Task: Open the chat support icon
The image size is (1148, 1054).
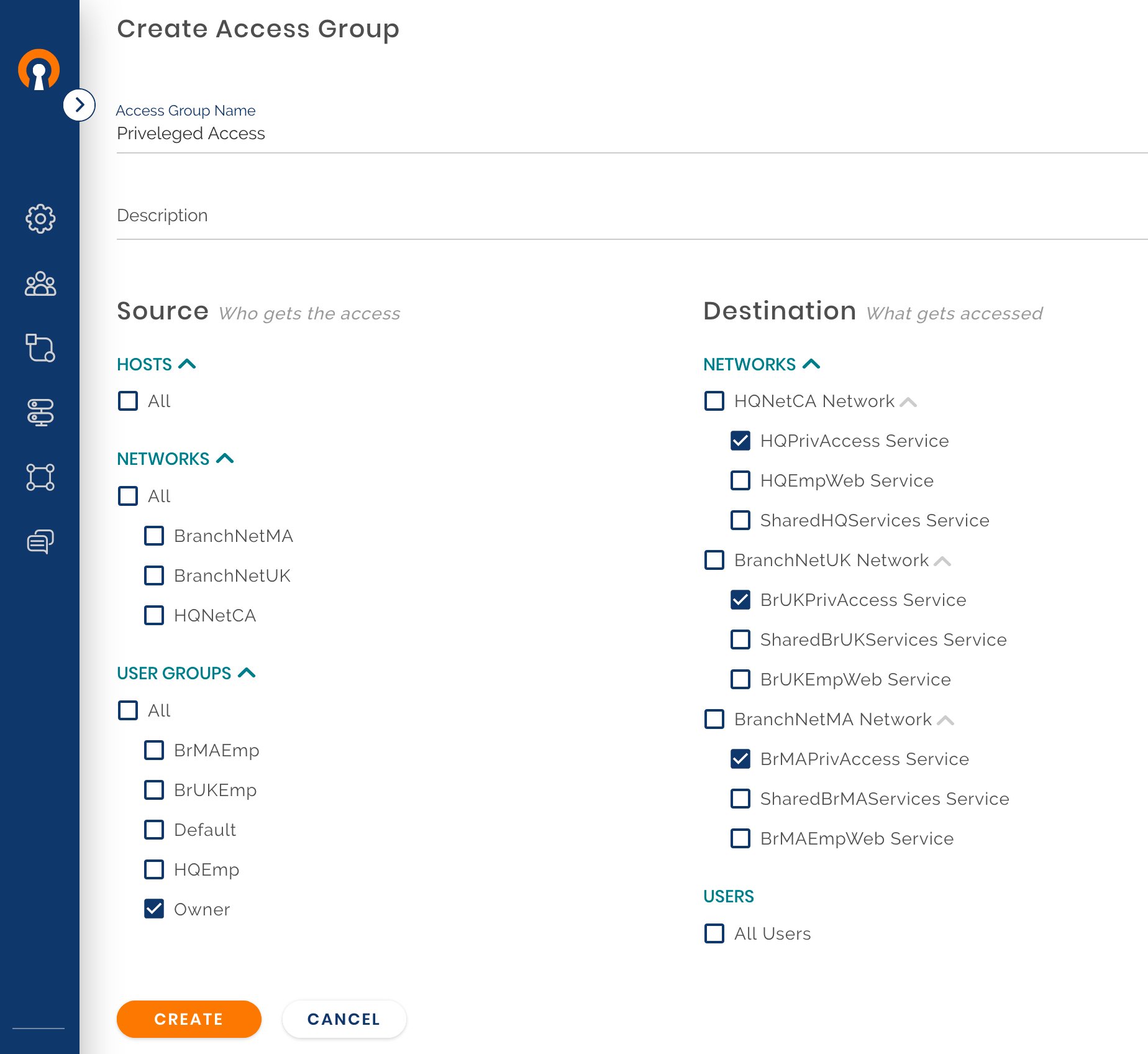Action: [40, 541]
